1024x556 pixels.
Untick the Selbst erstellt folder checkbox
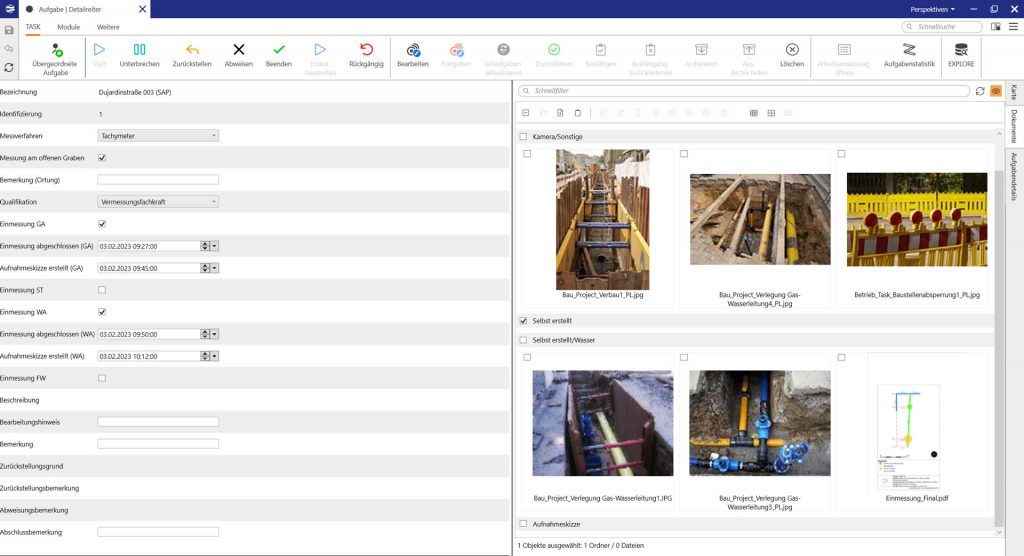click(x=523, y=321)
